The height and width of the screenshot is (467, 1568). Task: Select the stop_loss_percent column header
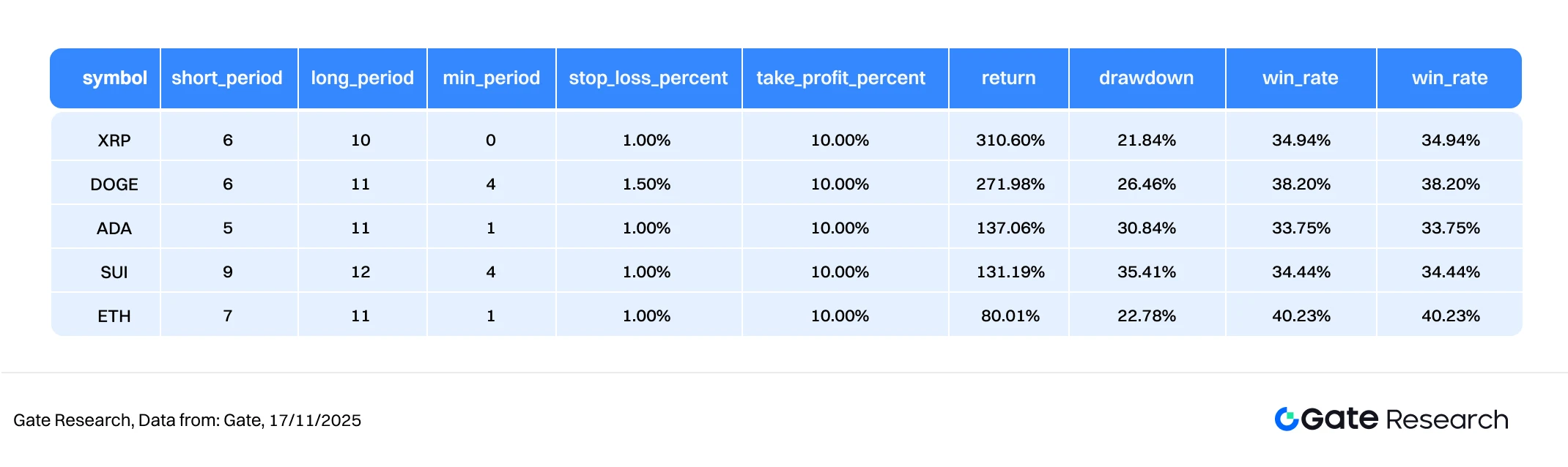point(648,78)
